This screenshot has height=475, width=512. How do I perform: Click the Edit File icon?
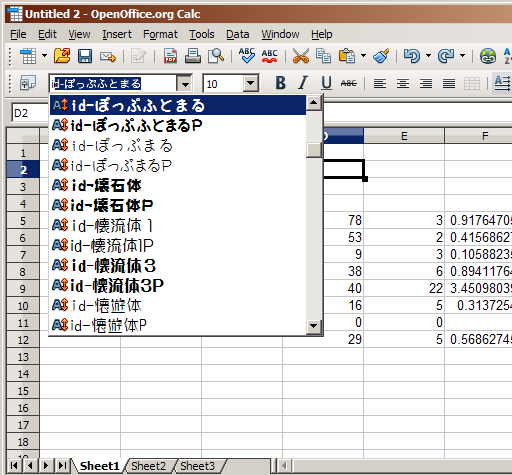tap(138, 56)
